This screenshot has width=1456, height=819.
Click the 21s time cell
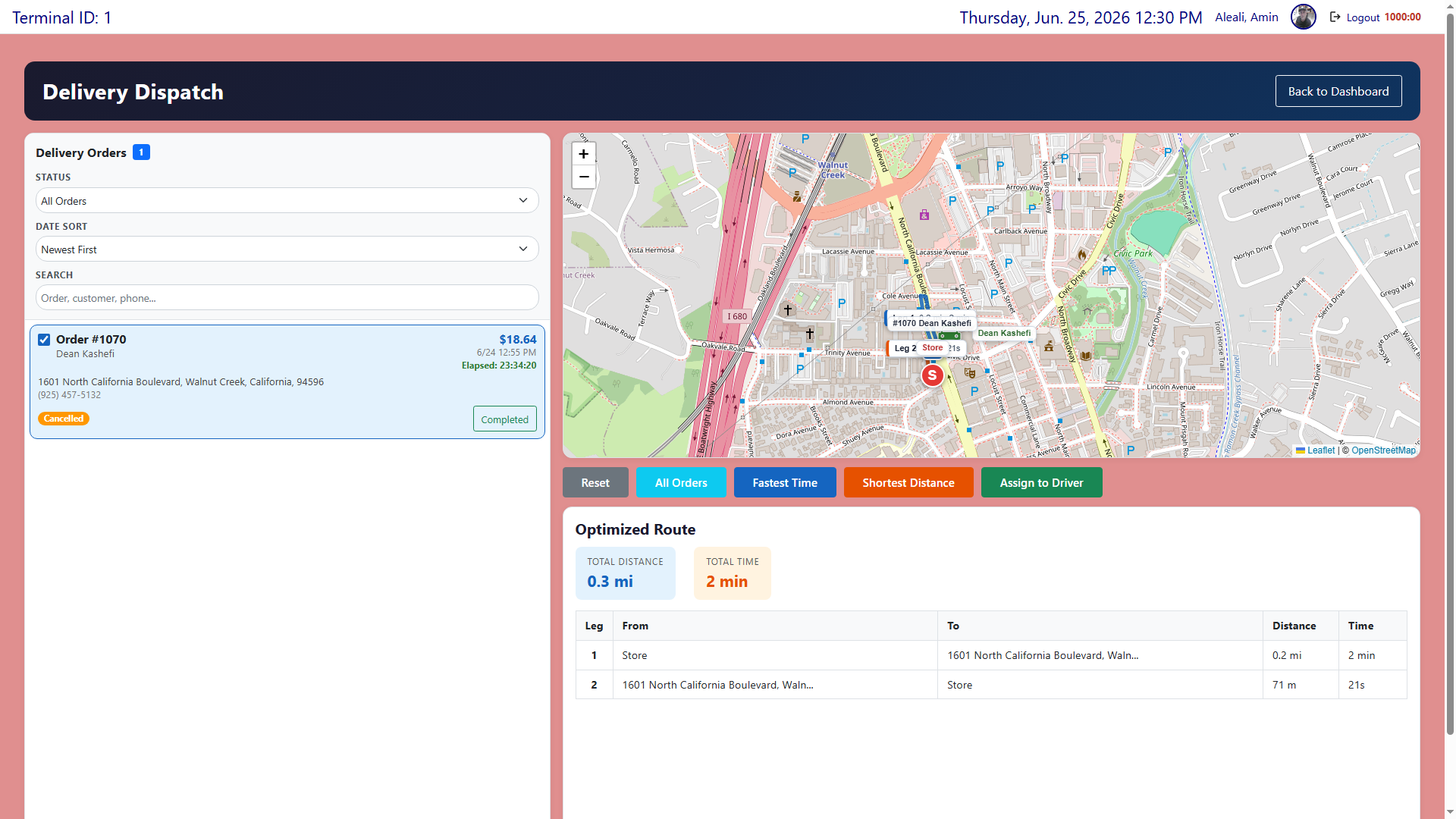(x=1373, y=685)
